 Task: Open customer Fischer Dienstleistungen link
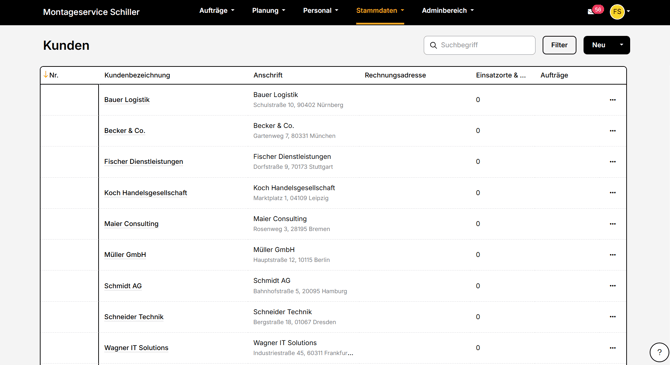click(144, 162)
